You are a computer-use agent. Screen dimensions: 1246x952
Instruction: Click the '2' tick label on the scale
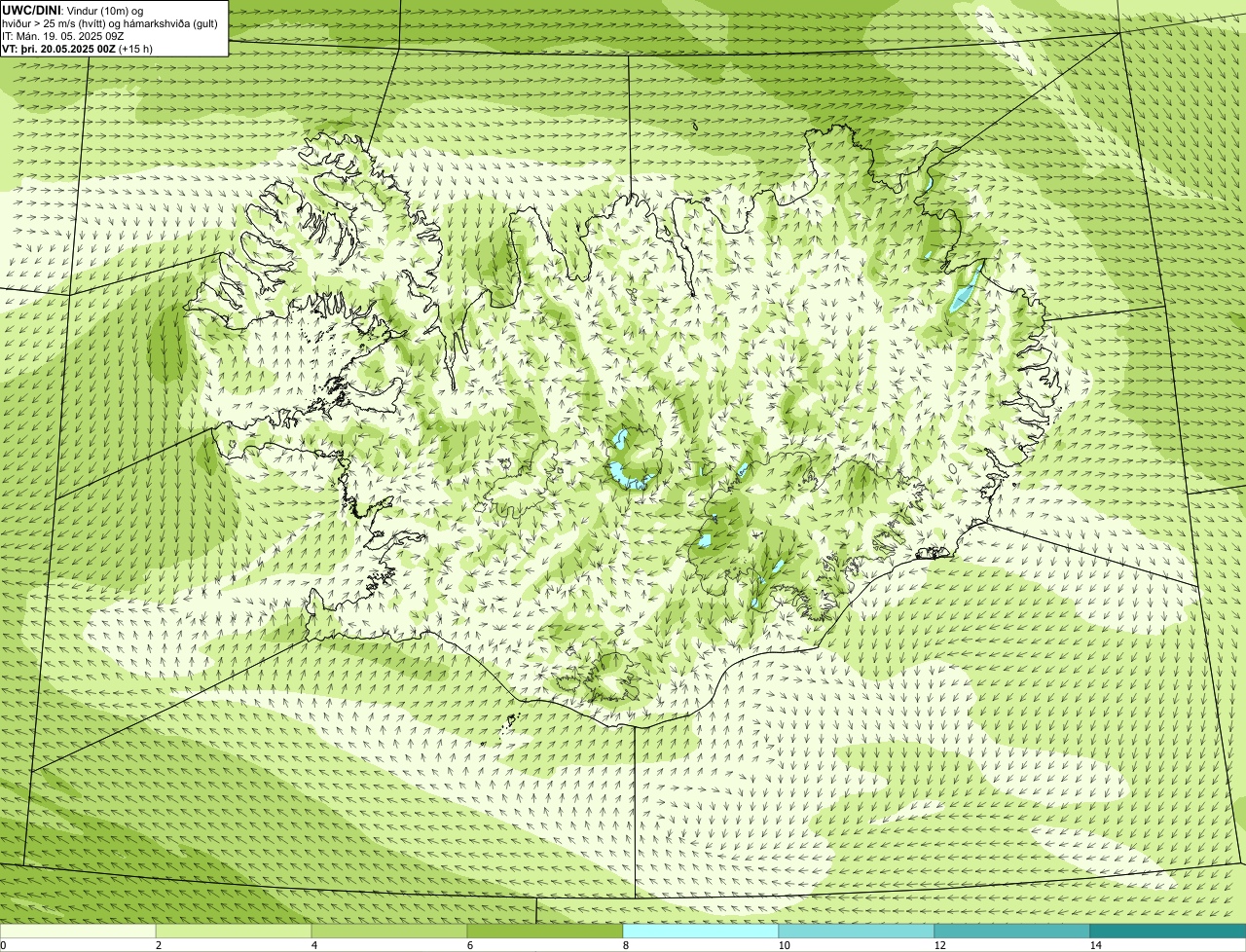[158, 945]
